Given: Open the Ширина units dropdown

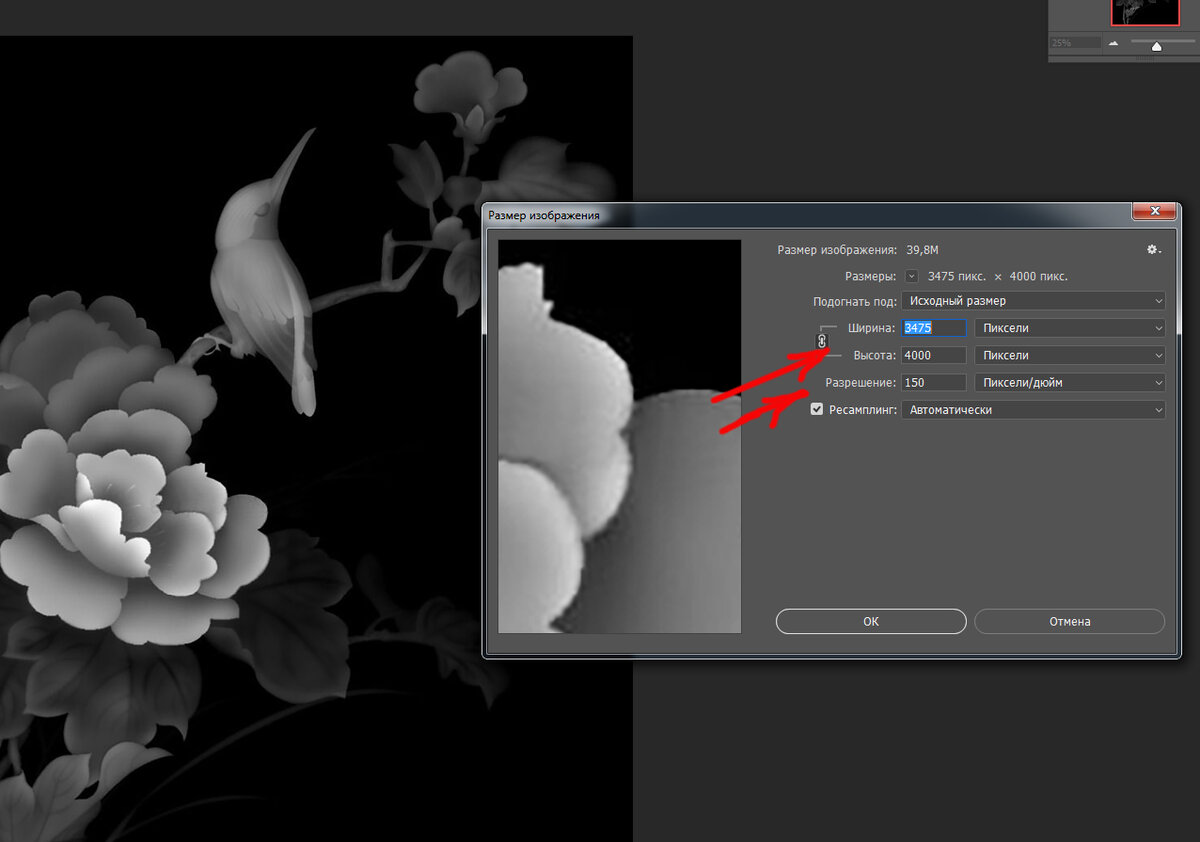Looking at the screenshot, I should point(1070,327).
